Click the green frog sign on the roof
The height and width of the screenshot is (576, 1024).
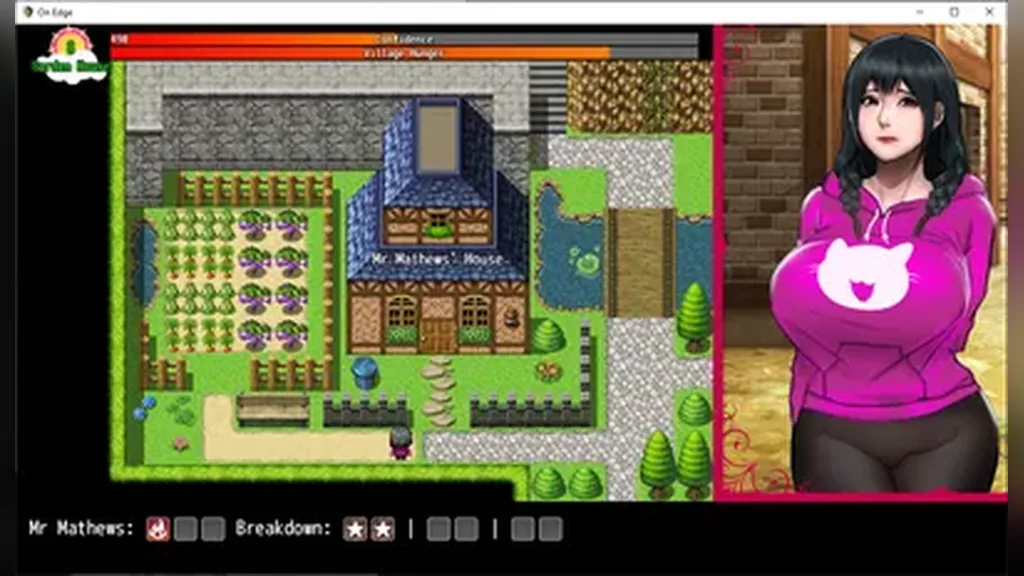(x=438, y=225)
